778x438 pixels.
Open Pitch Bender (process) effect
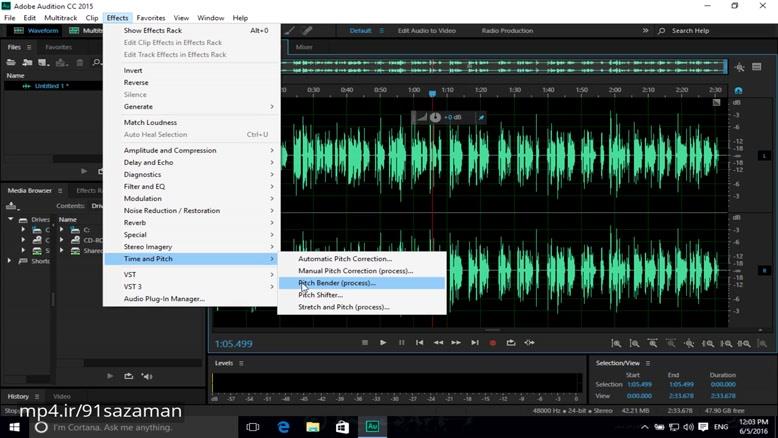pyautogui.click(x=362, y=283)
